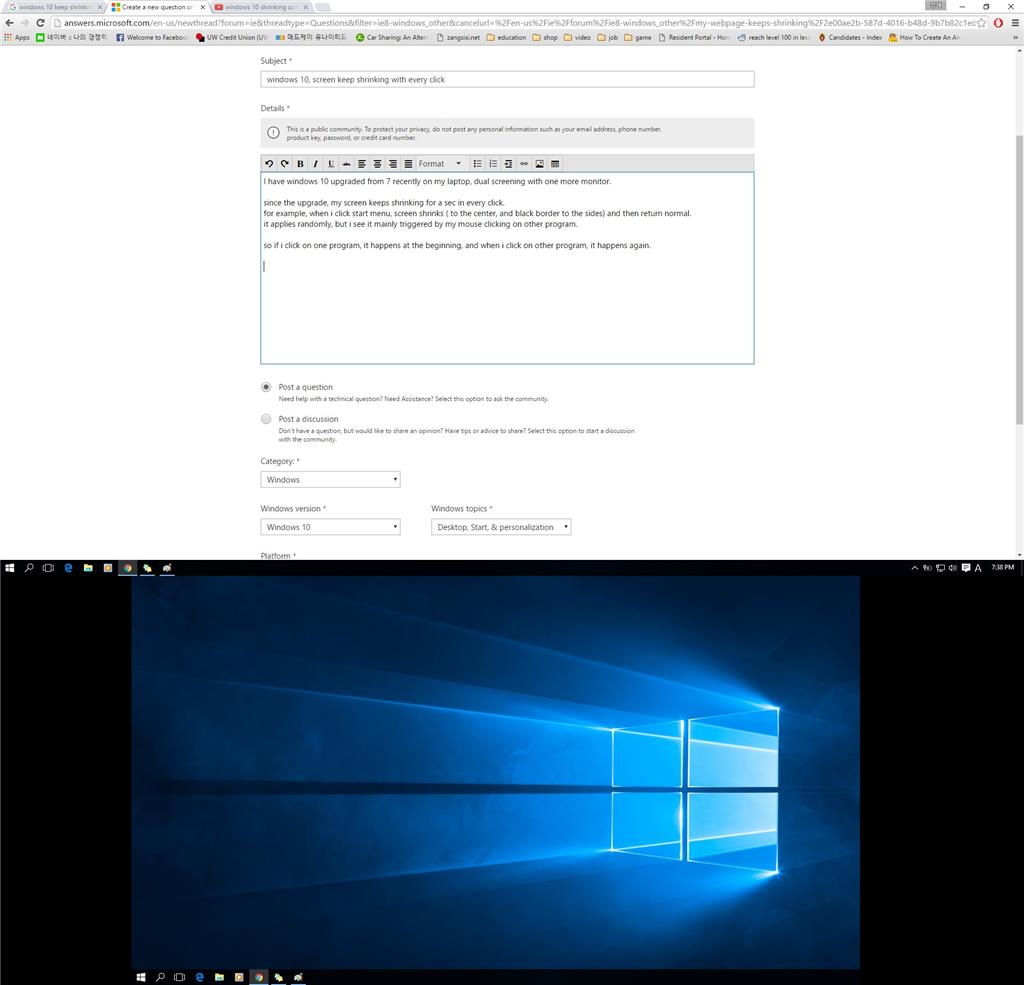
Task: Align text right in the editor
Action: coord(392,164)
